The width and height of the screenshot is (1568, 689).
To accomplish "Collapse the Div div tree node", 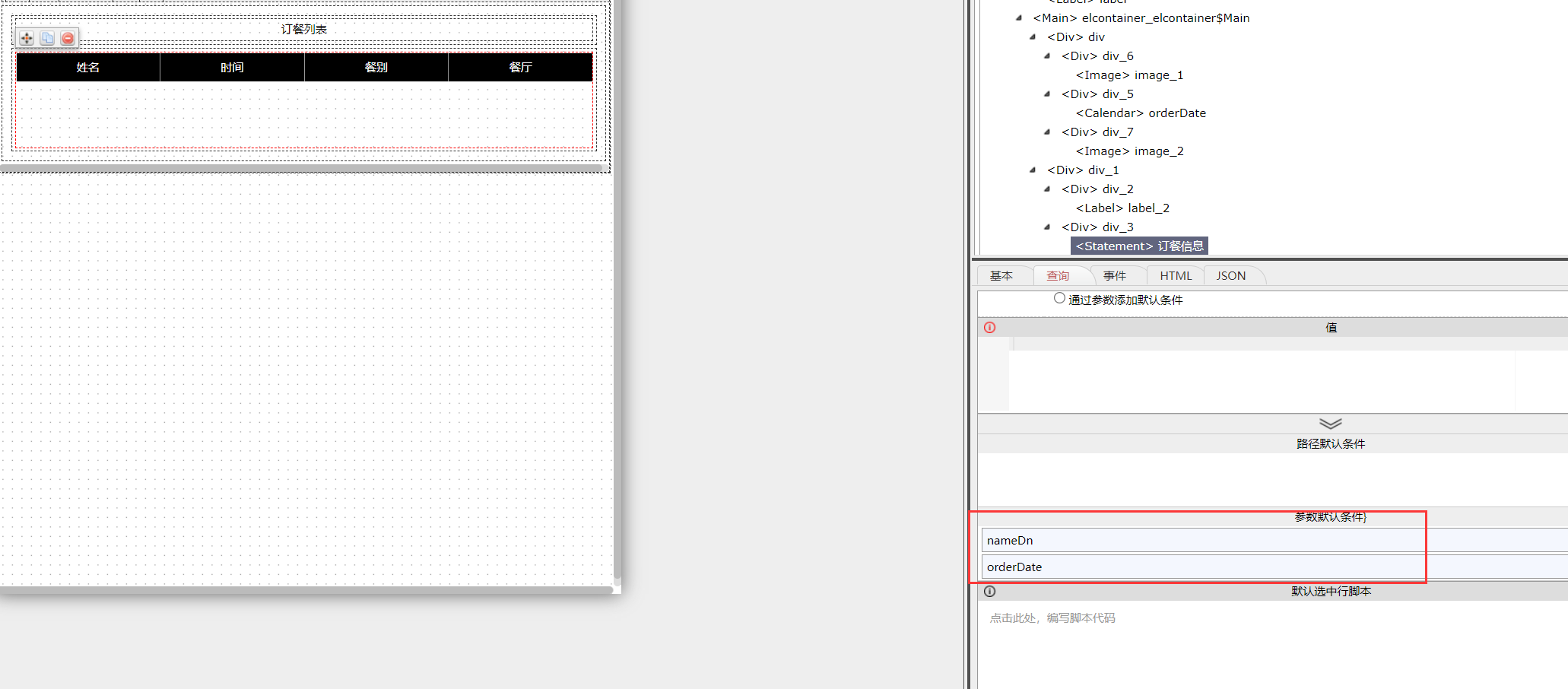I will pos(1033,37).
